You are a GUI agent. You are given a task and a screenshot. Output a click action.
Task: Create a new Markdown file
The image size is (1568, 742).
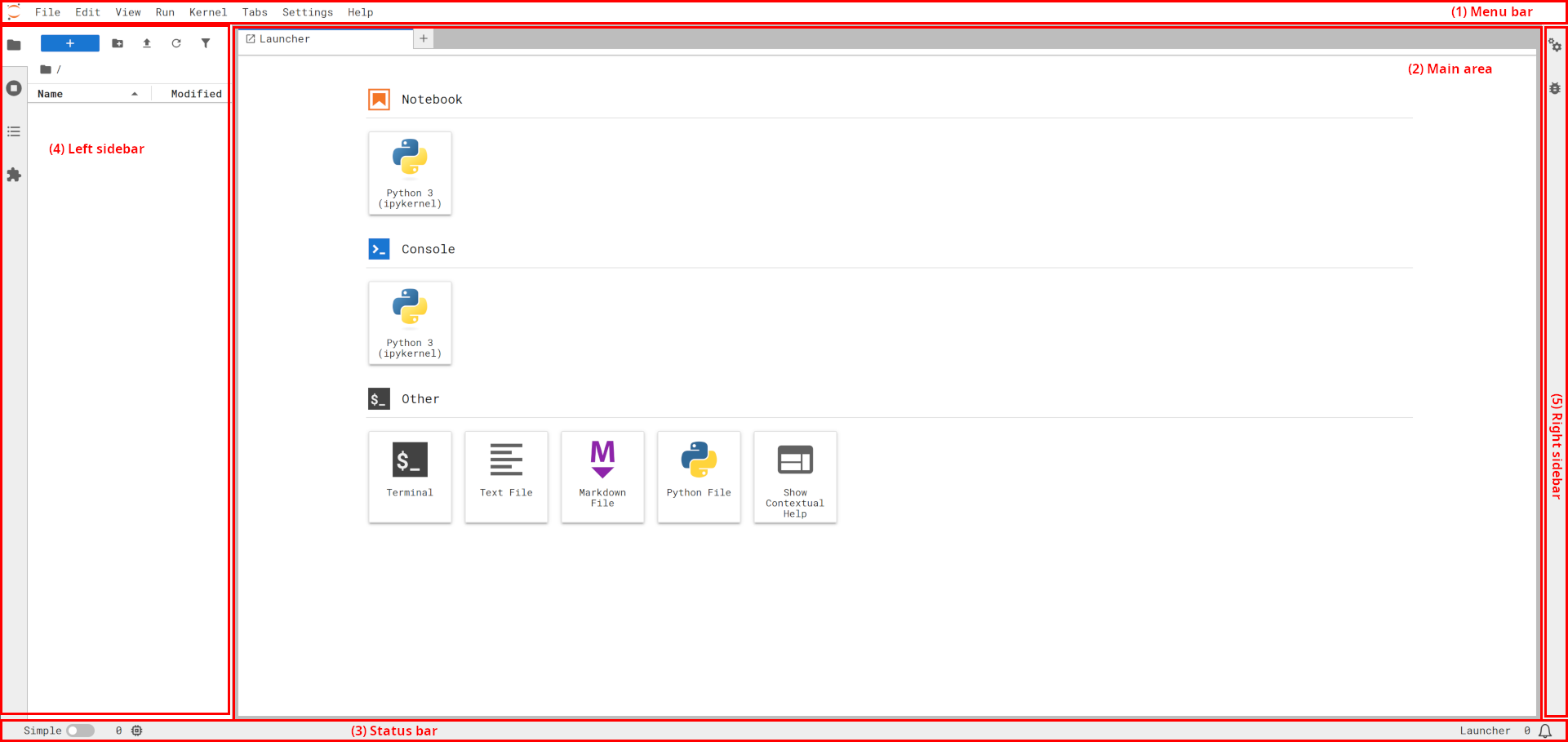(x=602, y=477)
